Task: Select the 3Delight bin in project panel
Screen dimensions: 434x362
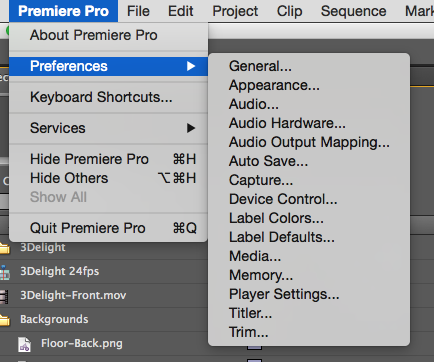Action: click(x=43, y=248)
